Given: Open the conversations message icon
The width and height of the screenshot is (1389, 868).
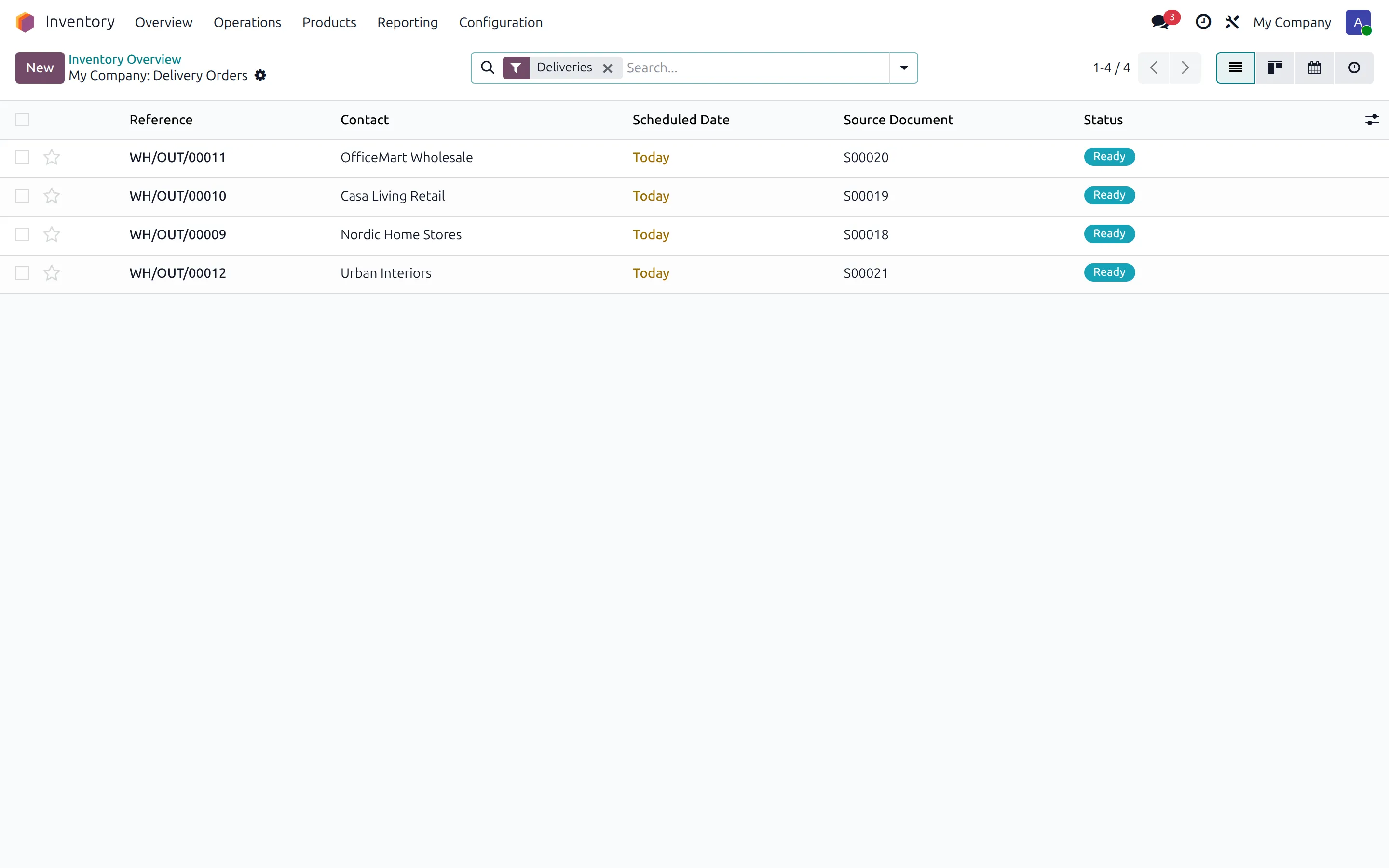Looking at the screenshot, I should [x=1160, y=22].
